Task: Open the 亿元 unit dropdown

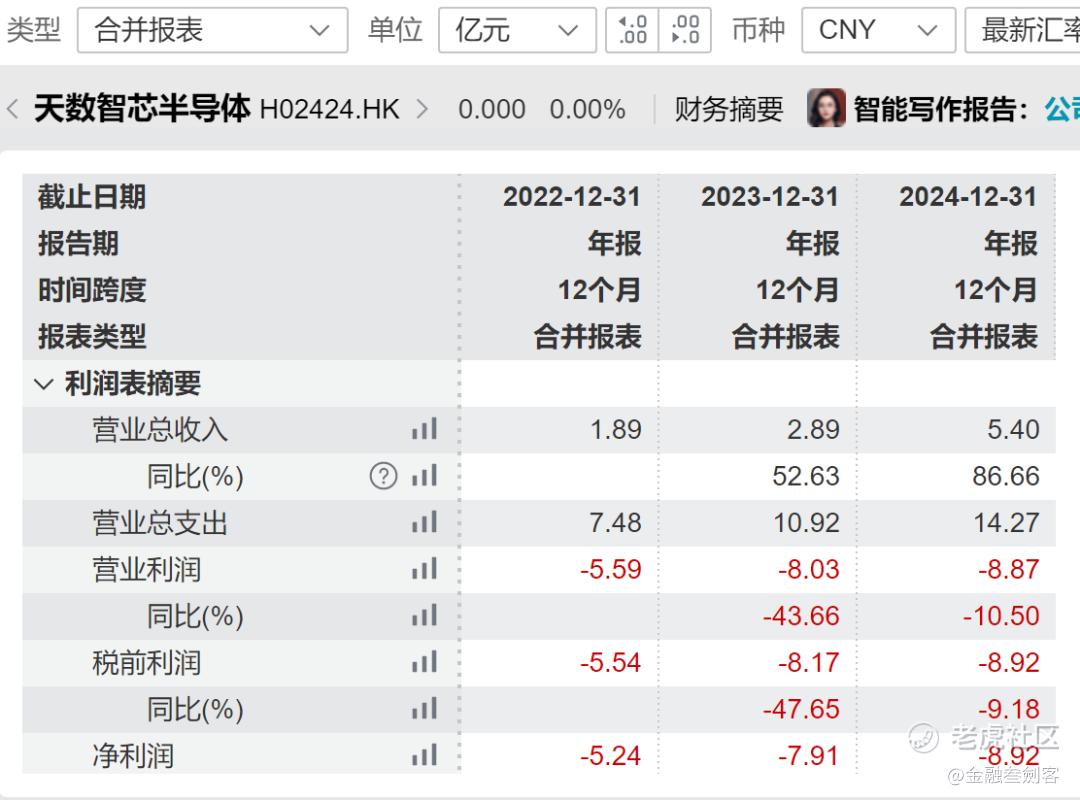Action: 517,30
